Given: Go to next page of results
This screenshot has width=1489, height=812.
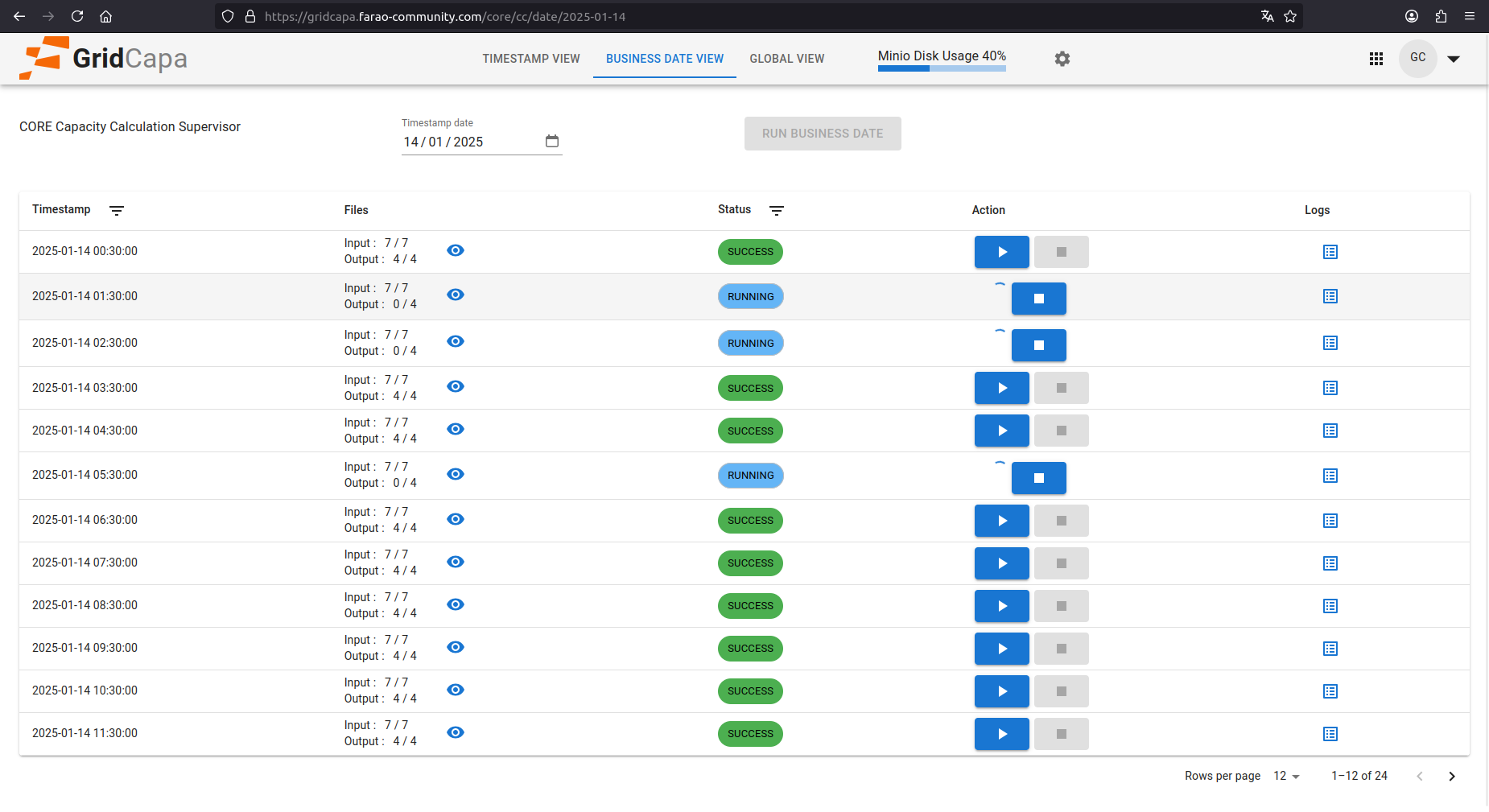Looking at the screenshot, I should [x=1452, y=777].
